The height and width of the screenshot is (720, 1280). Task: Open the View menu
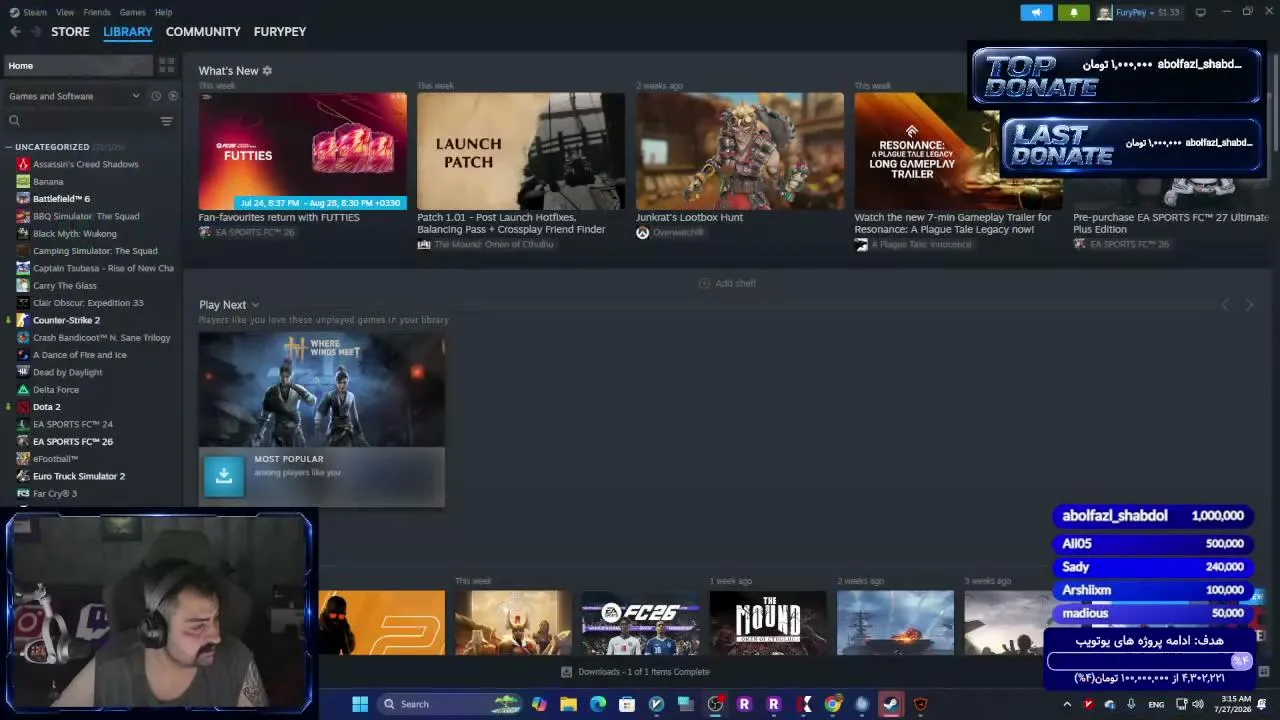65,12
